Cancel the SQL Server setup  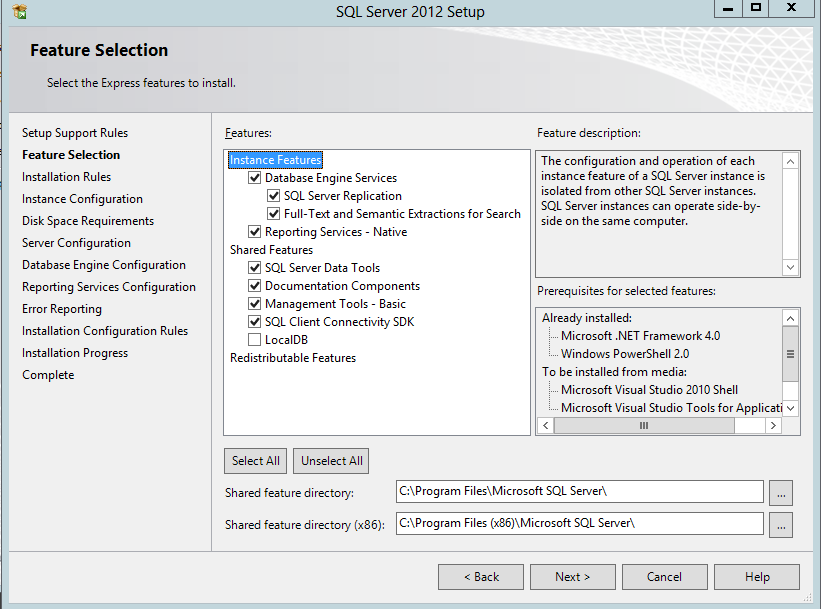coord(664,577)
